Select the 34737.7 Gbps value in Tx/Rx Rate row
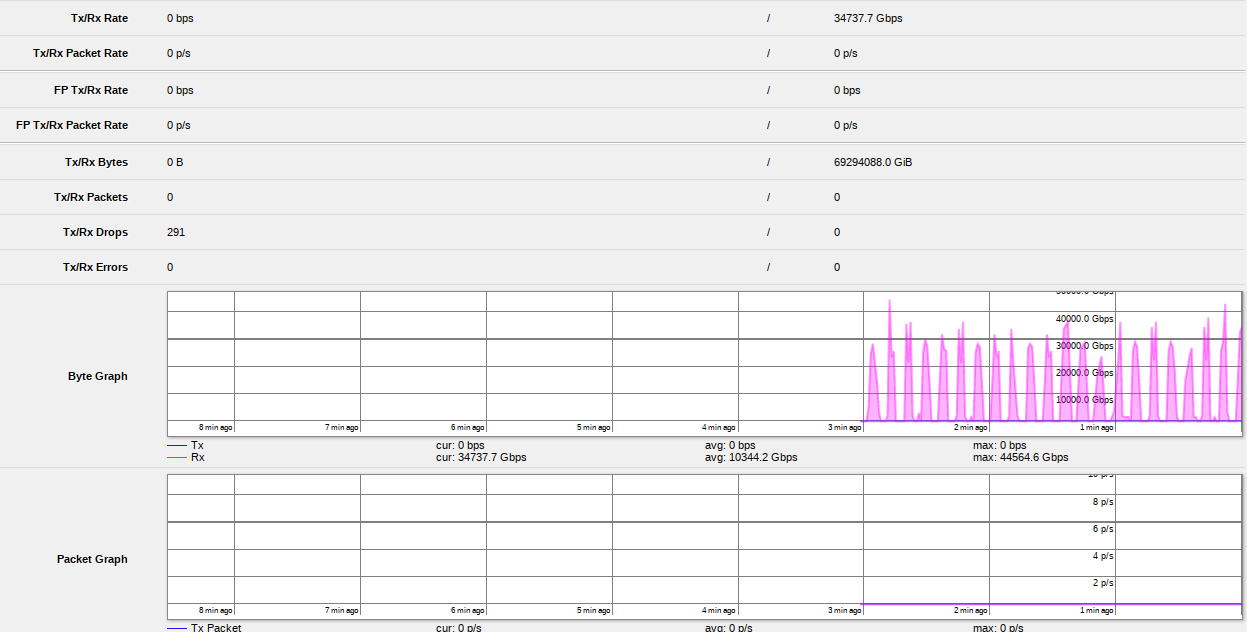Viewport: 1247px width, 632px height. [868, 18]
